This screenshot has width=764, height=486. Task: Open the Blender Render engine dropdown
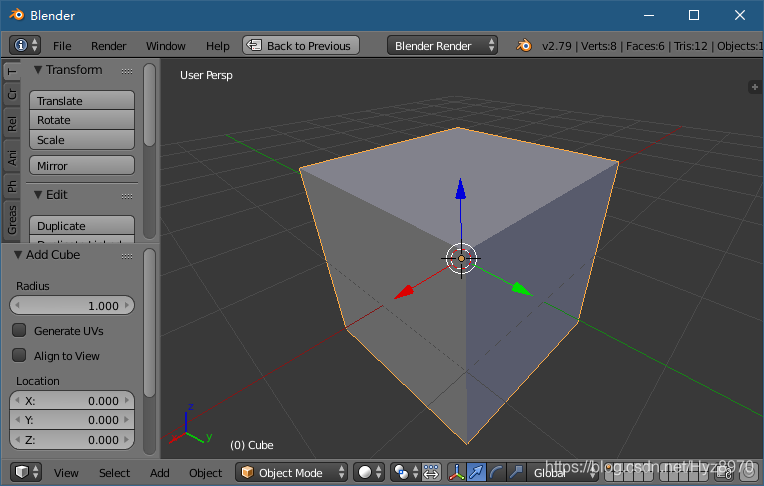point(442,45)
